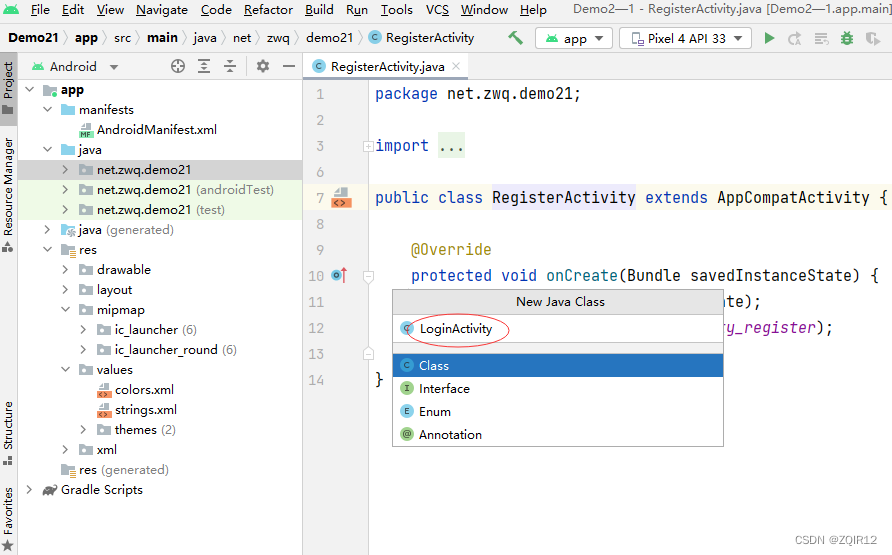Select Interface in New Java Class list
This screenshot has width=892, height=555.
[x=558, y=389]
